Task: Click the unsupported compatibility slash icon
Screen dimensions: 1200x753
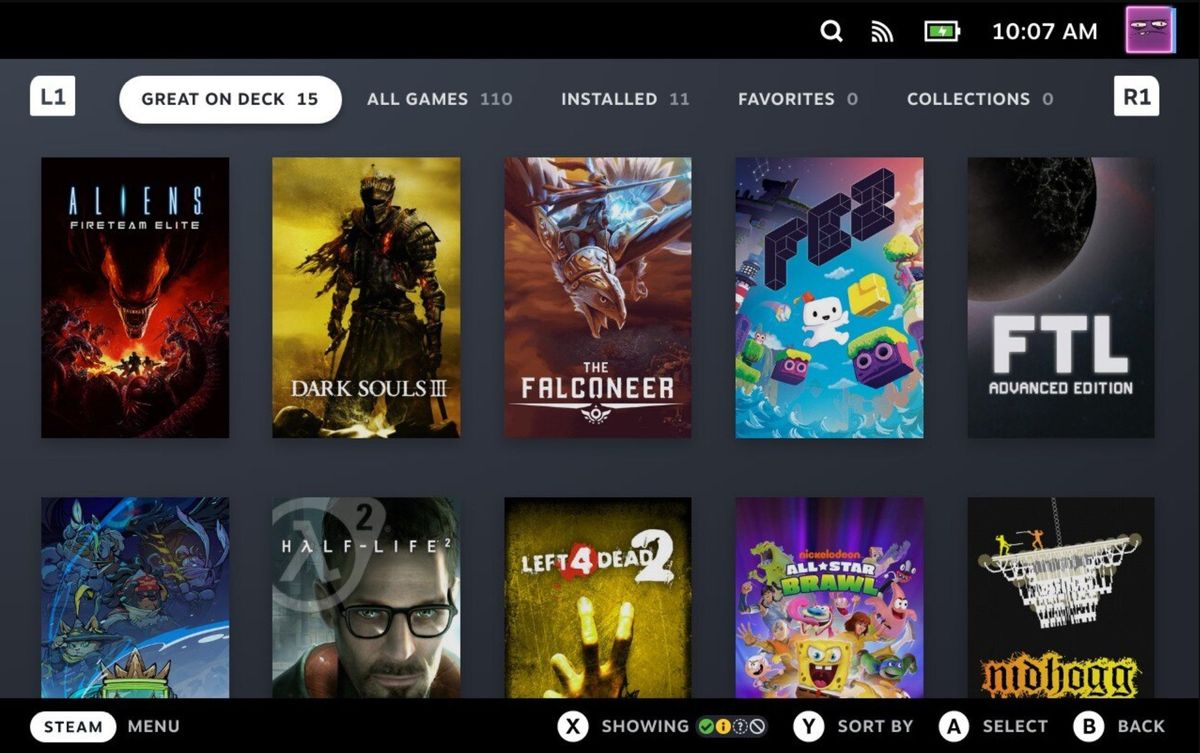Action: [757, 727]
